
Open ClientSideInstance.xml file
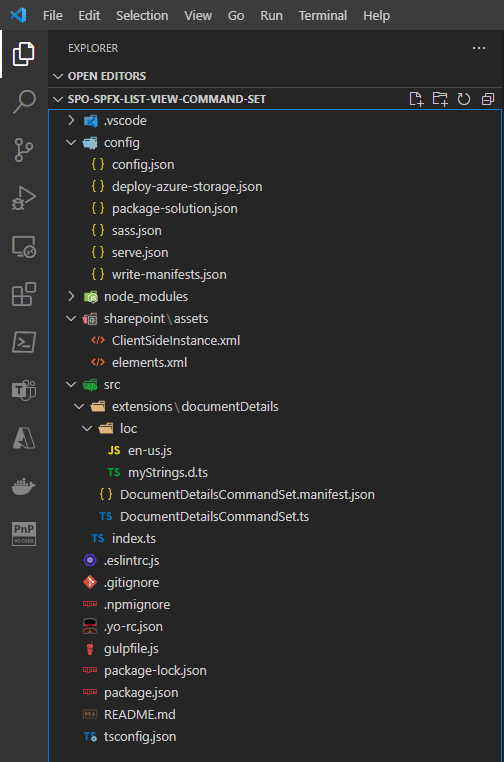(275, 341)
